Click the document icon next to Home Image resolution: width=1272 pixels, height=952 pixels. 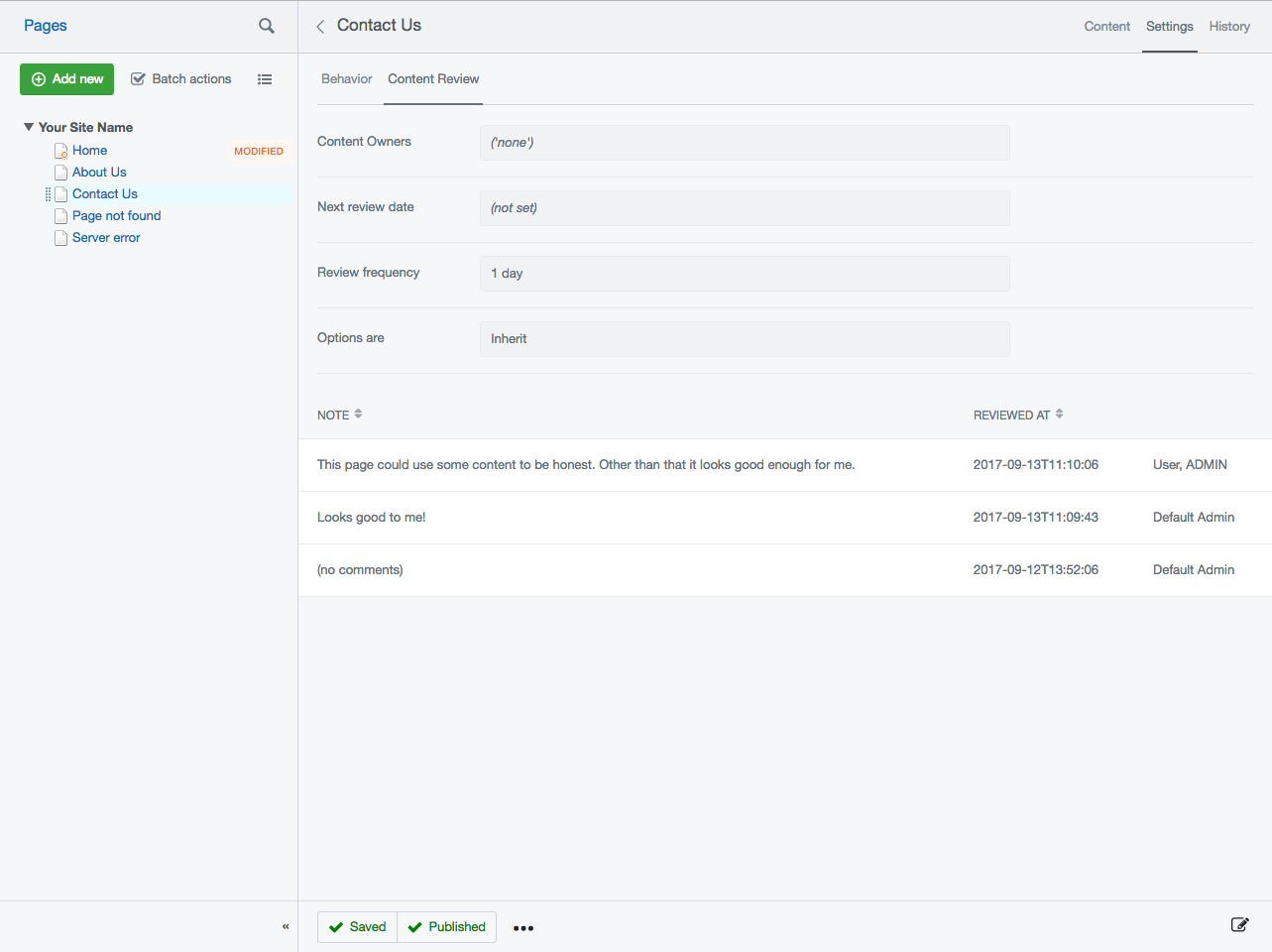[x=60, y=150]
